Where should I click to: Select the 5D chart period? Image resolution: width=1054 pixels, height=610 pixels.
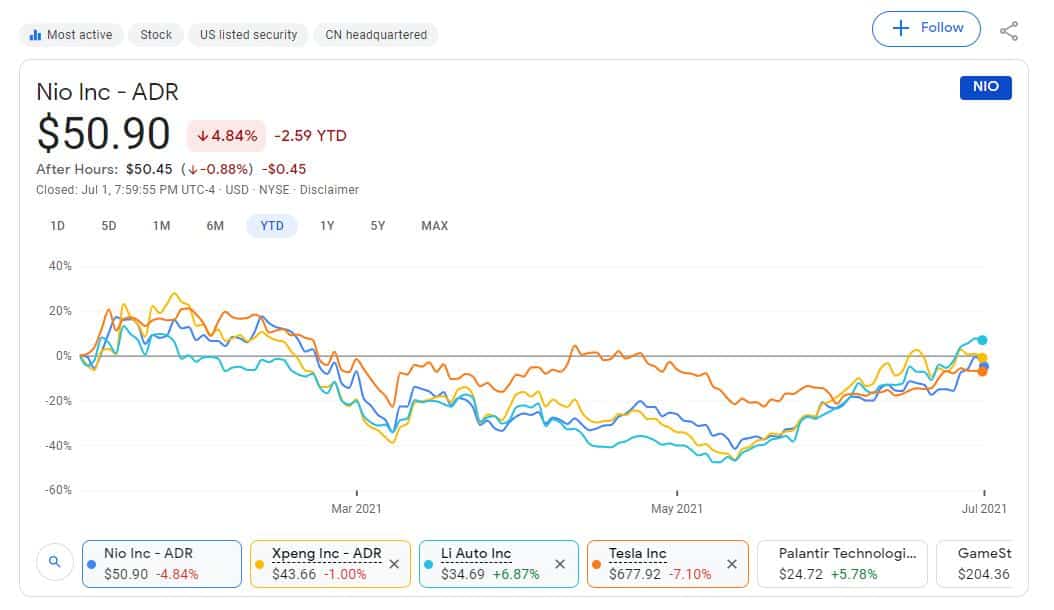[x=108, y=226]
